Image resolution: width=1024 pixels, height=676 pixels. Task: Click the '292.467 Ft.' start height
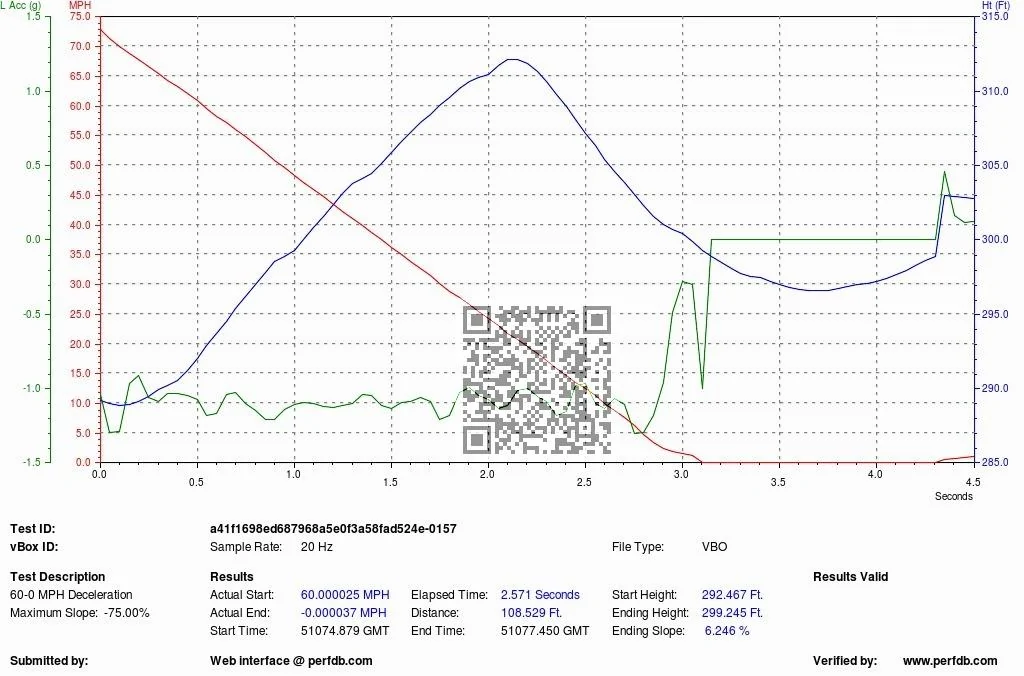[732, 595]
